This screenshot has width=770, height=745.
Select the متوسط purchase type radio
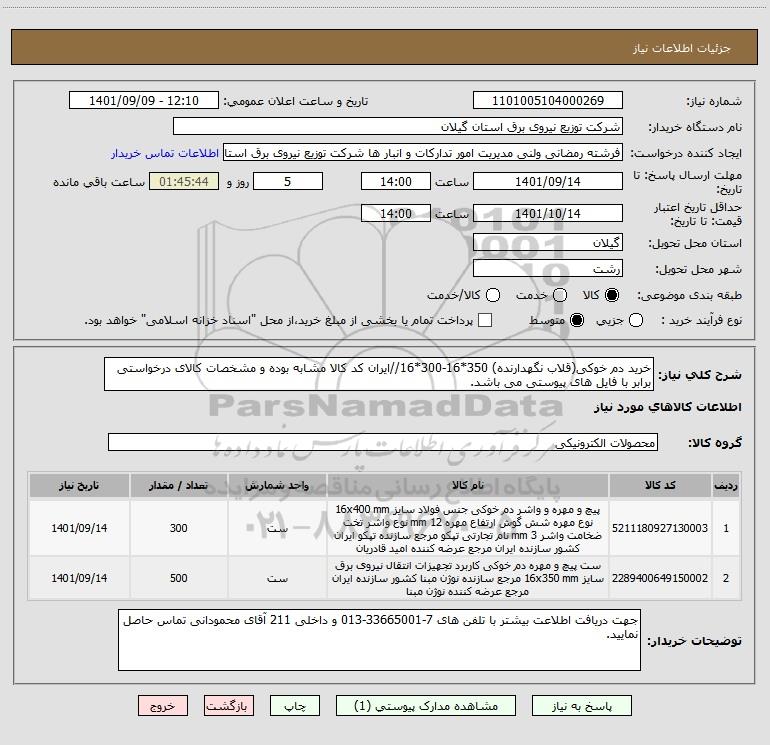tap(577, 320)
